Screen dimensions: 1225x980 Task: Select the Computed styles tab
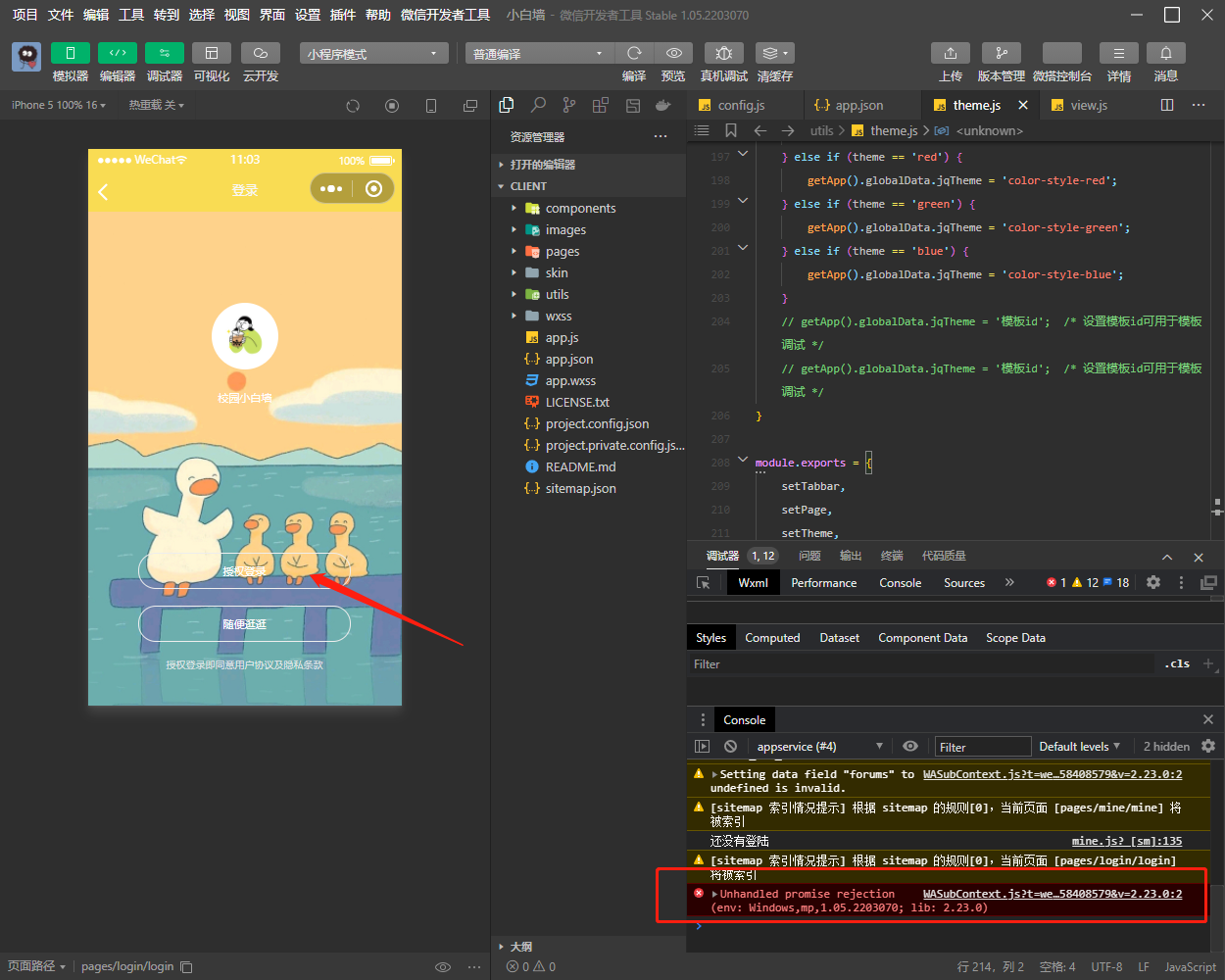coord(772,637)
